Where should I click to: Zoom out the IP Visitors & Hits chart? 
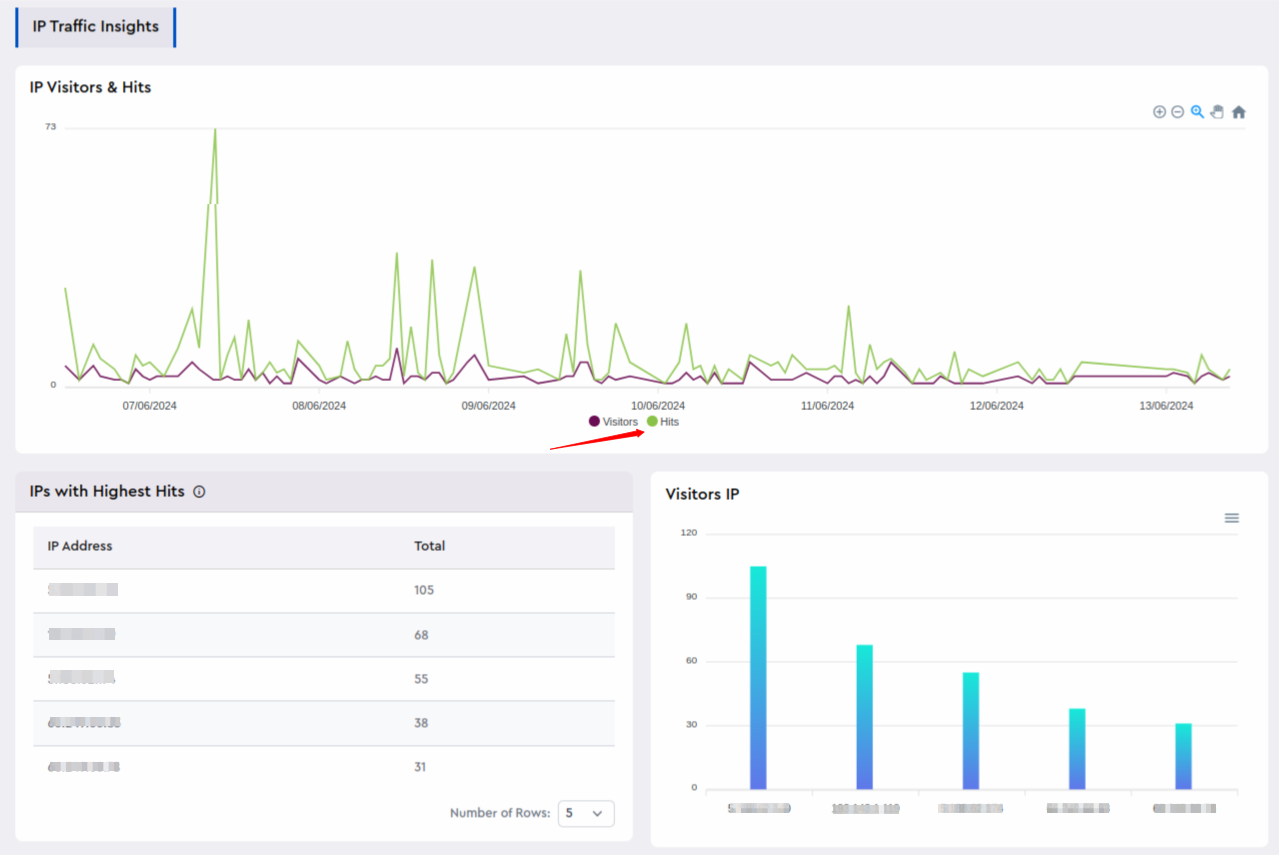pyautogui.click(x=1178, y=112)
